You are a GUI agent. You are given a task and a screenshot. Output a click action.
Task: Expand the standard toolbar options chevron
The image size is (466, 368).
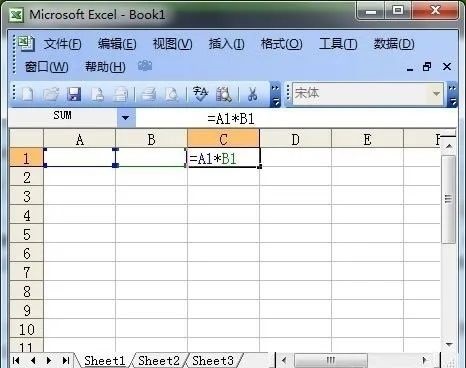tap(275, 95)
